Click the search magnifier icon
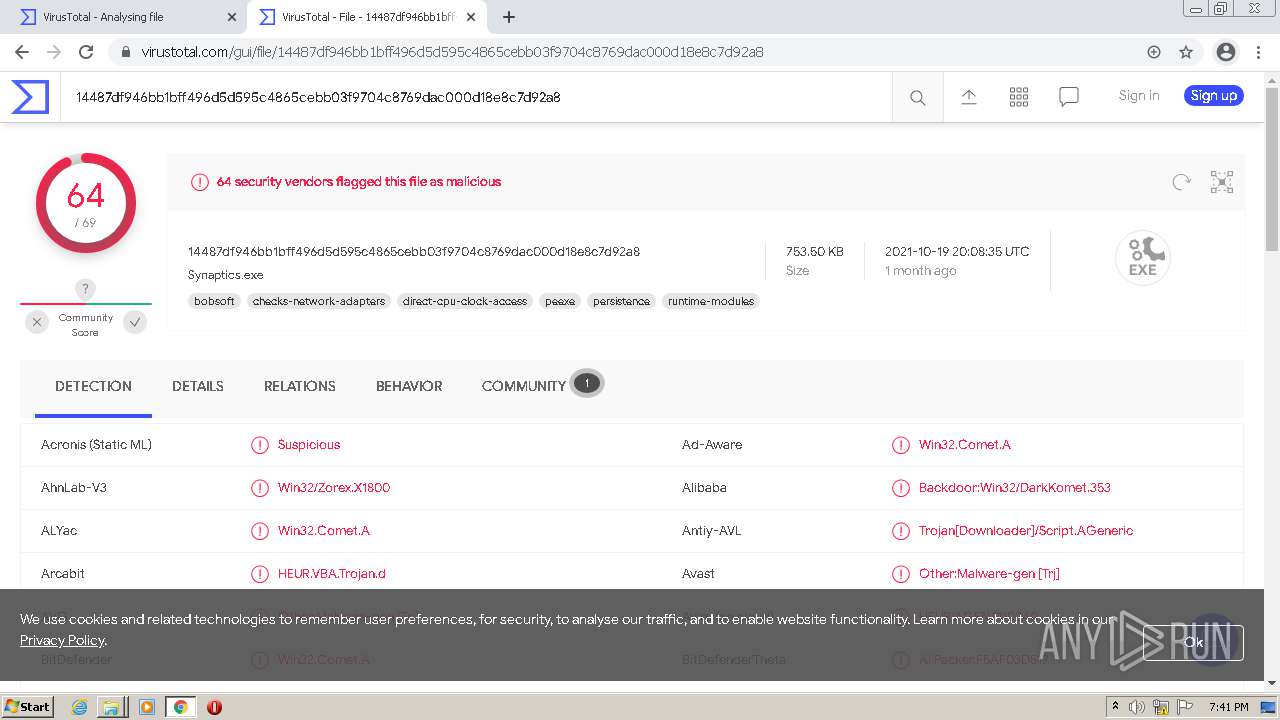Image resolution: width=1280 pixels, height=720 pixels. [917, 97]
